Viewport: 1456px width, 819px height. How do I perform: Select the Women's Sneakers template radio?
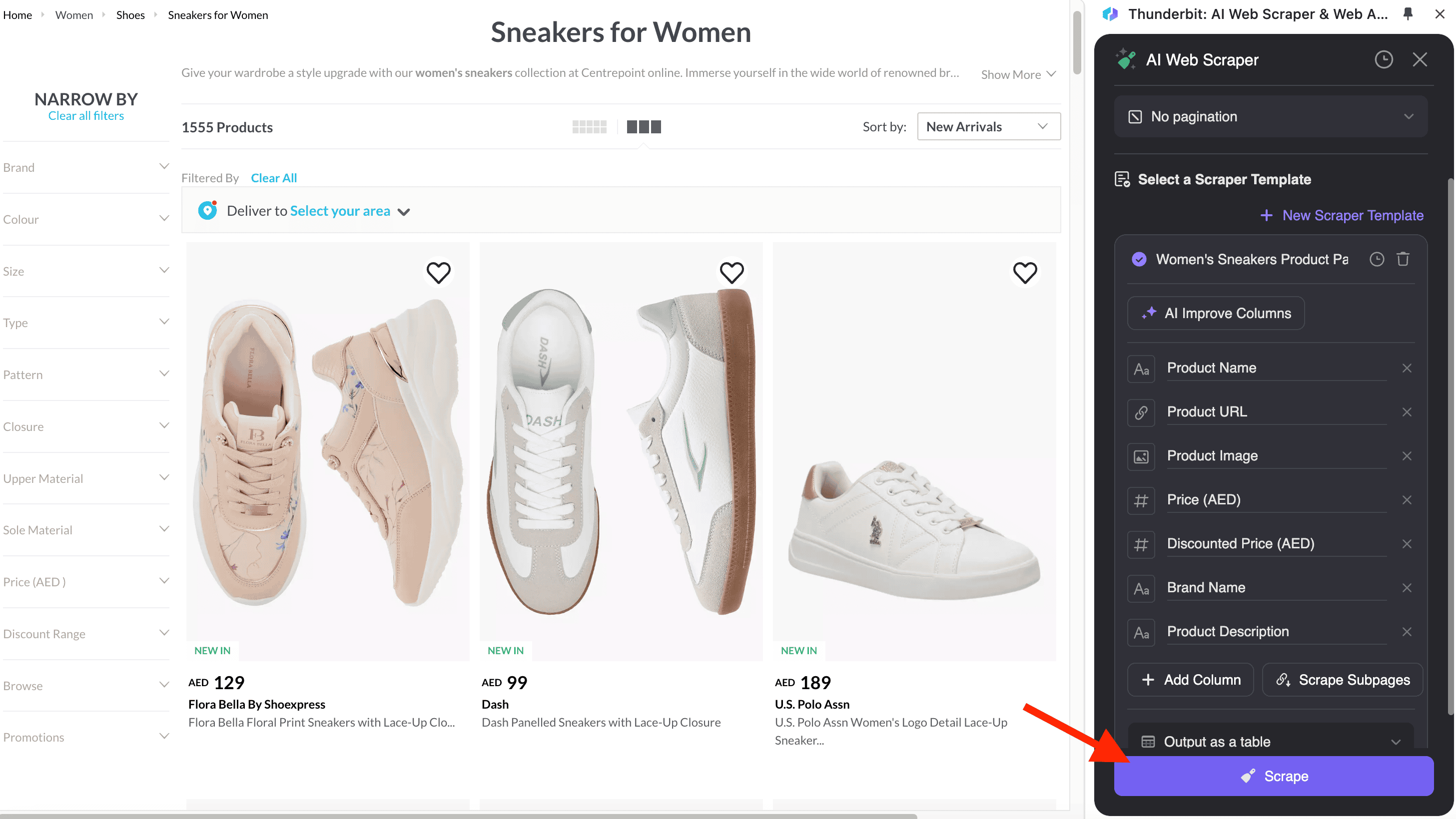pyautogui.click(x=1139, y=259)
